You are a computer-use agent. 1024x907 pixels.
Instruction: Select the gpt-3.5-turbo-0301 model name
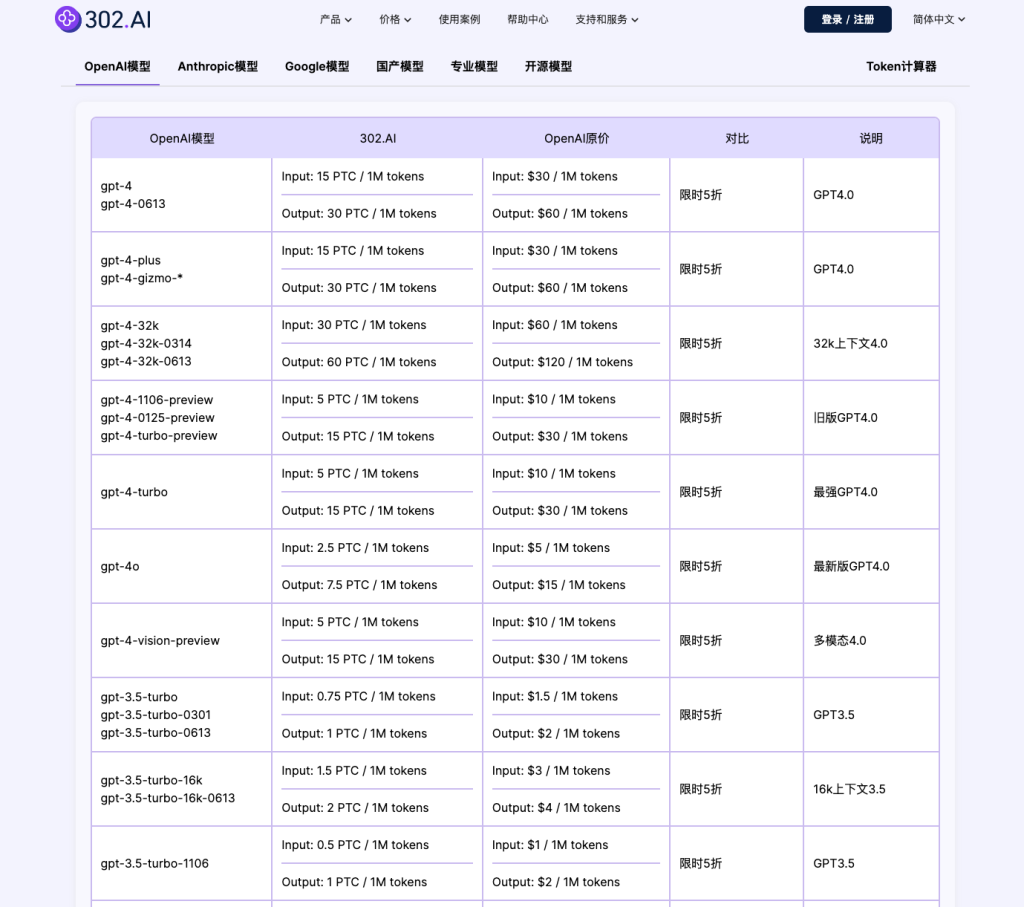[155, 715]
